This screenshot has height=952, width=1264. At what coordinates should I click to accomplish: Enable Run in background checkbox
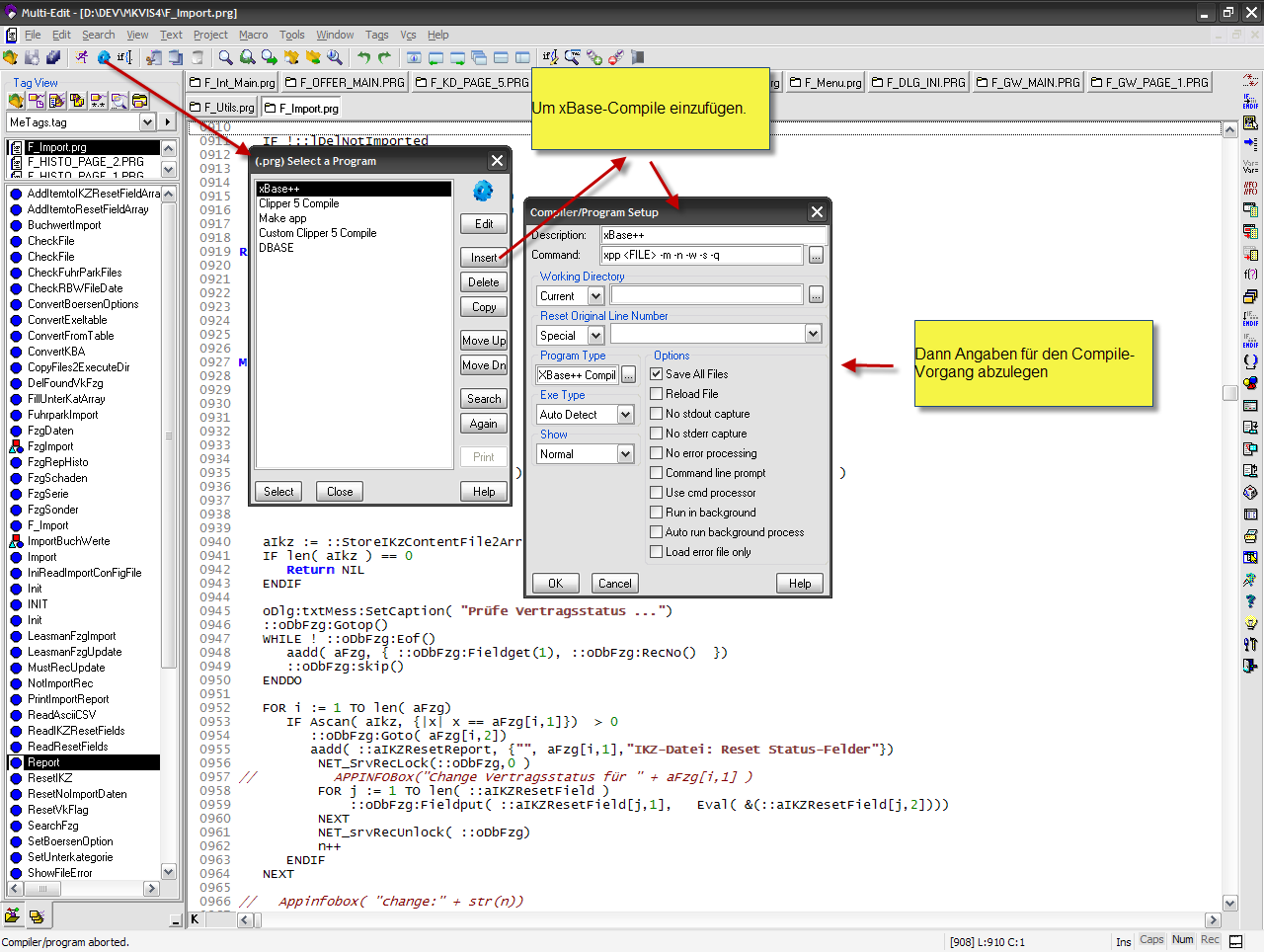point(656,513)
